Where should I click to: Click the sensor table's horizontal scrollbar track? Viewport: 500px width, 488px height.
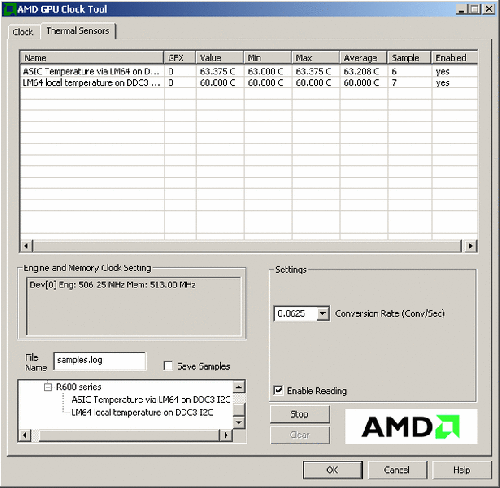point(247,246)
